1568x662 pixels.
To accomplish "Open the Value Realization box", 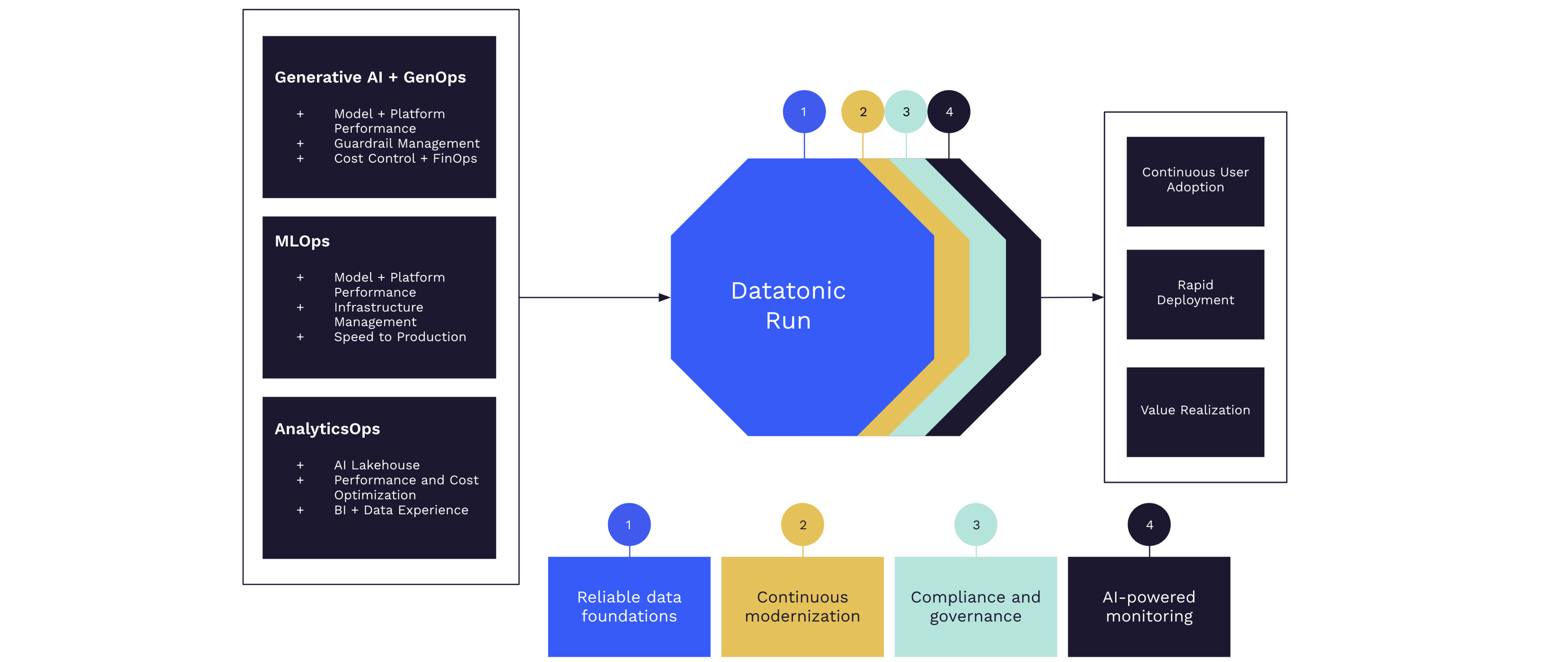I will click(x=1195, y=411).
